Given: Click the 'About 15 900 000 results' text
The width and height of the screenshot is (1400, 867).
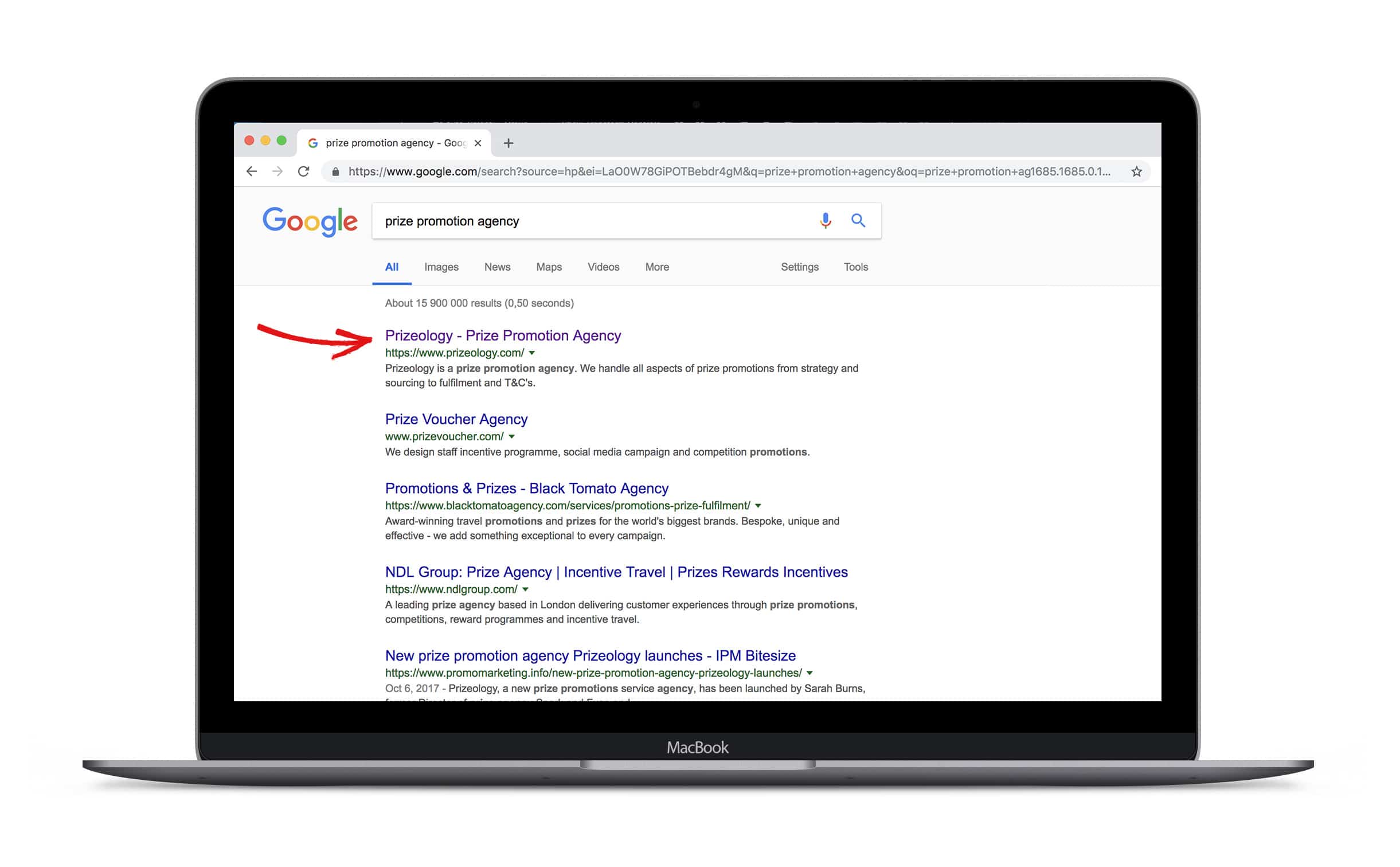Looking at the screenshot, I should pos(479,303).
